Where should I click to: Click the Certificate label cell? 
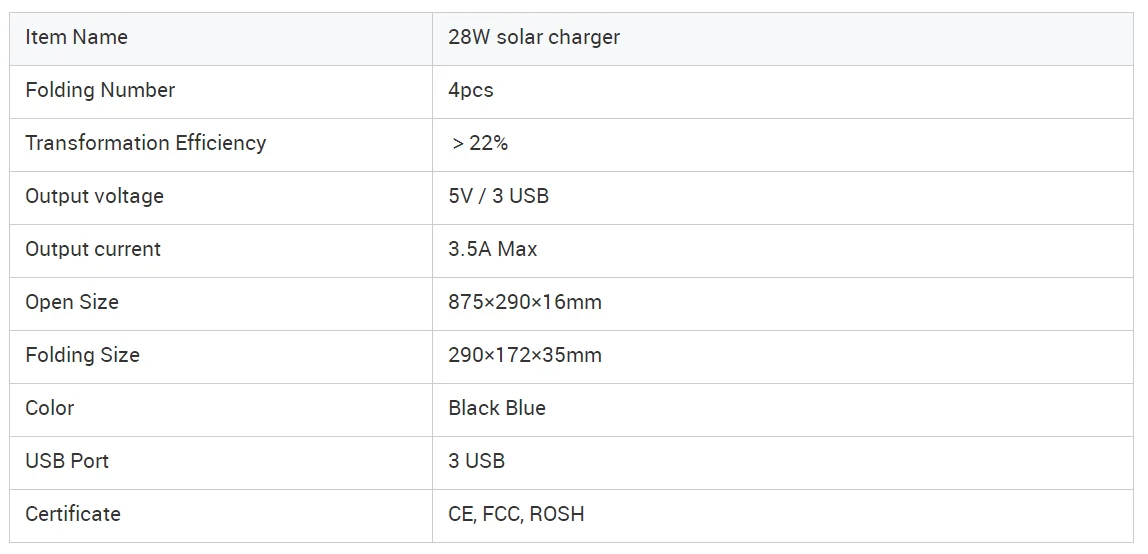point(73,515)
